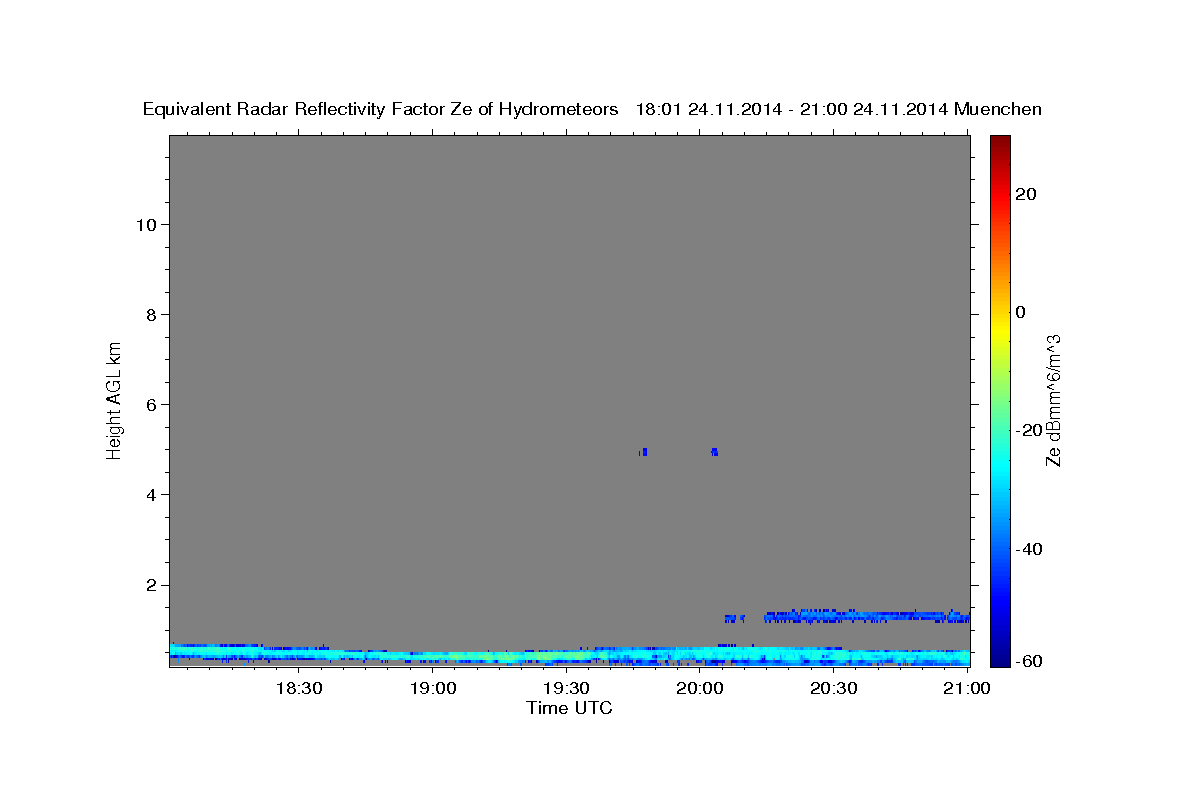This screenshot has width=1200, height=800.
Task: Click the blue echo at 5 km near 20:03
Action: click(714, 452)
